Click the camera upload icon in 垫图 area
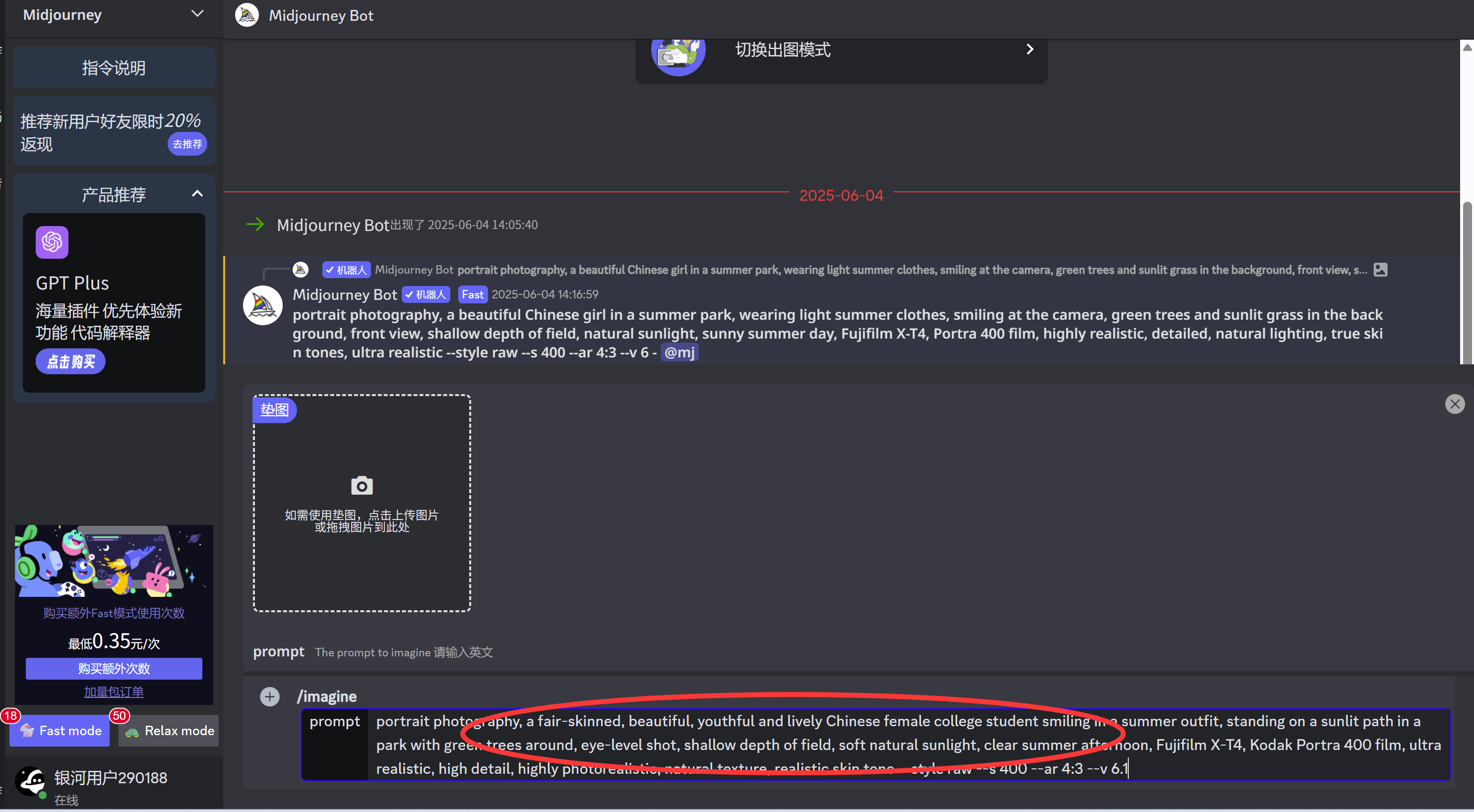Viewport: 1474px width, 812px height. pos(362,485)
